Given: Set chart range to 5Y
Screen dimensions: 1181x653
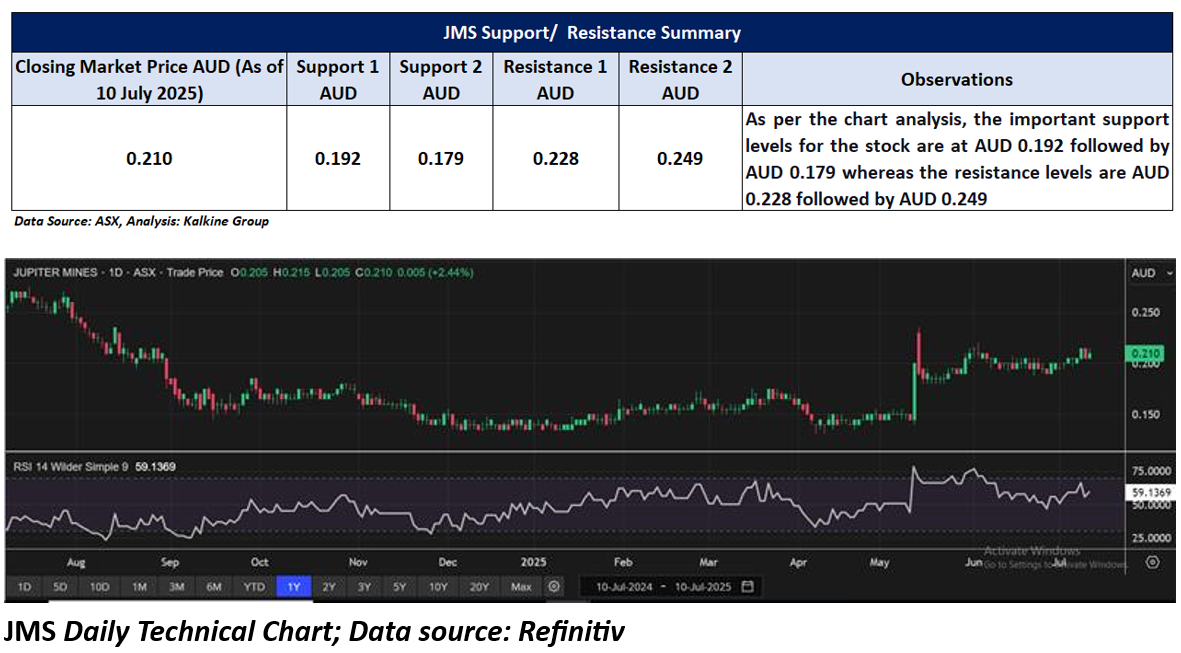Looking at the screenshot, I should point(400,587).
